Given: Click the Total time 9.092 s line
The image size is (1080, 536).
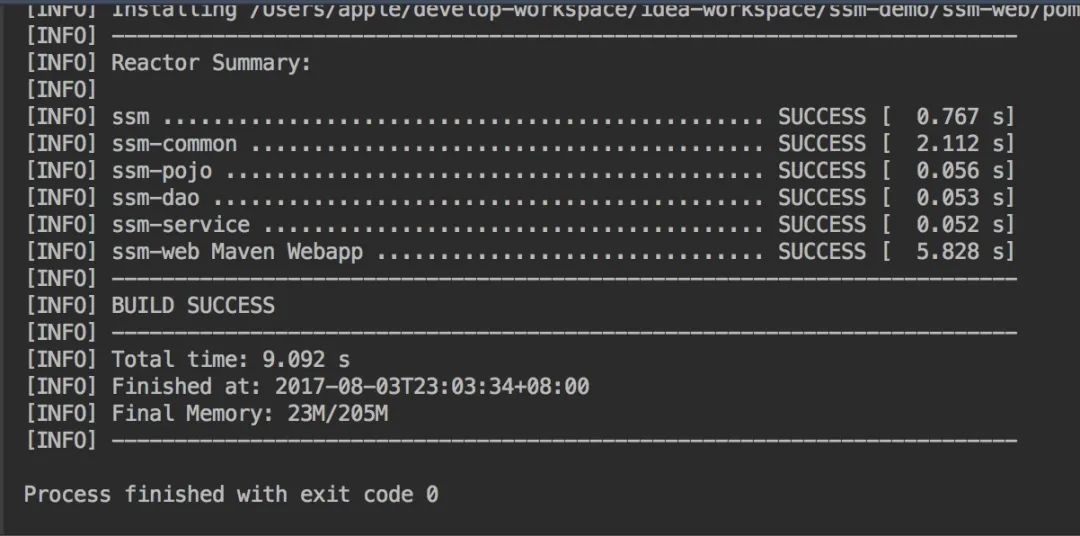Looking at the screenshot, I should (x=231, y=360).
